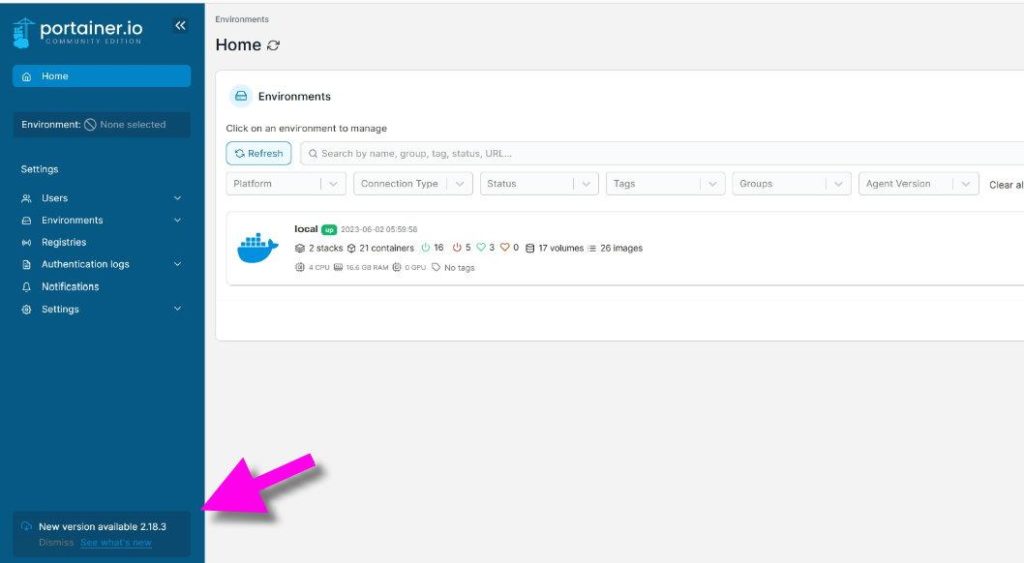Click the search magnifier icon

point(313,153)
